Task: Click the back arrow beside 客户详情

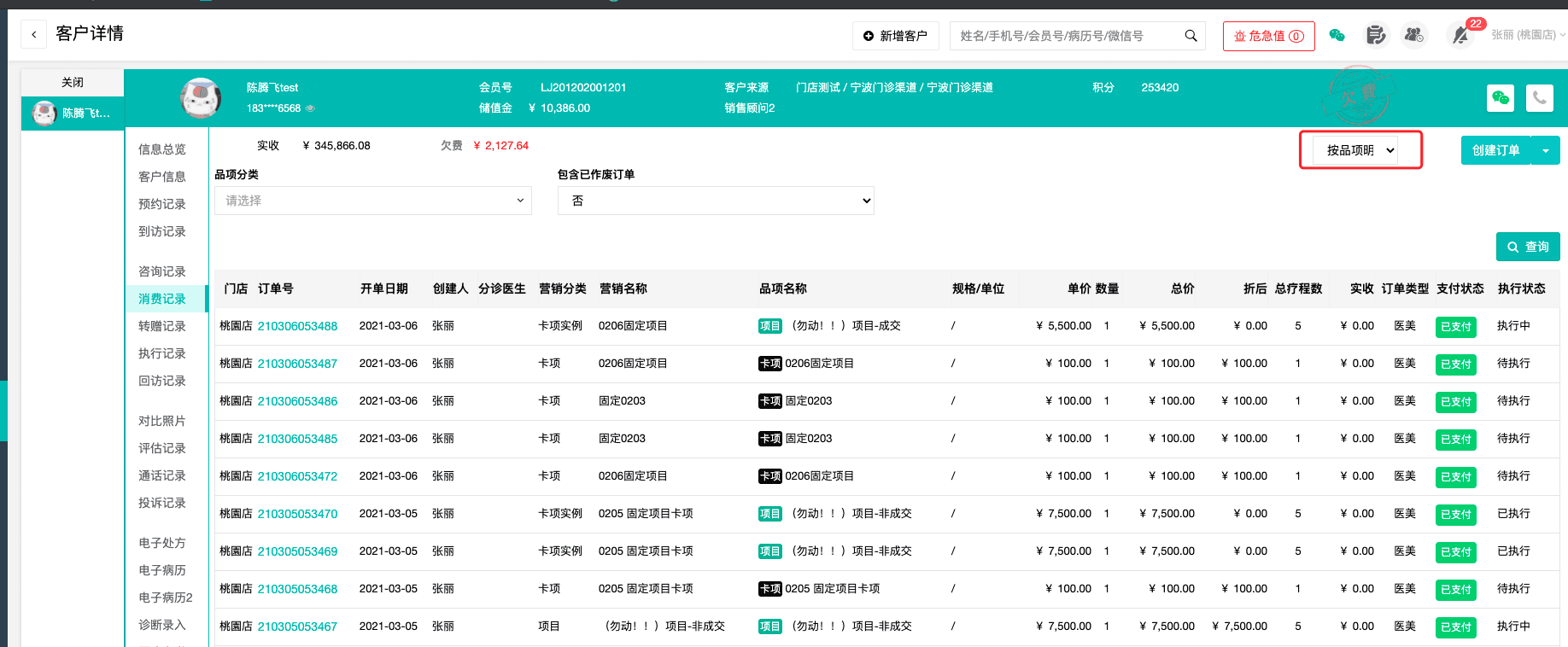Action: 33,35
